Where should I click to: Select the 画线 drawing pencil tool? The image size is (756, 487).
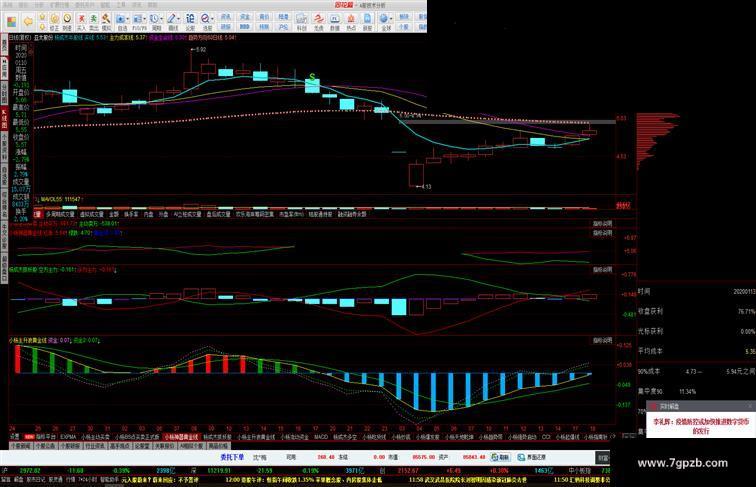point(172,22)
